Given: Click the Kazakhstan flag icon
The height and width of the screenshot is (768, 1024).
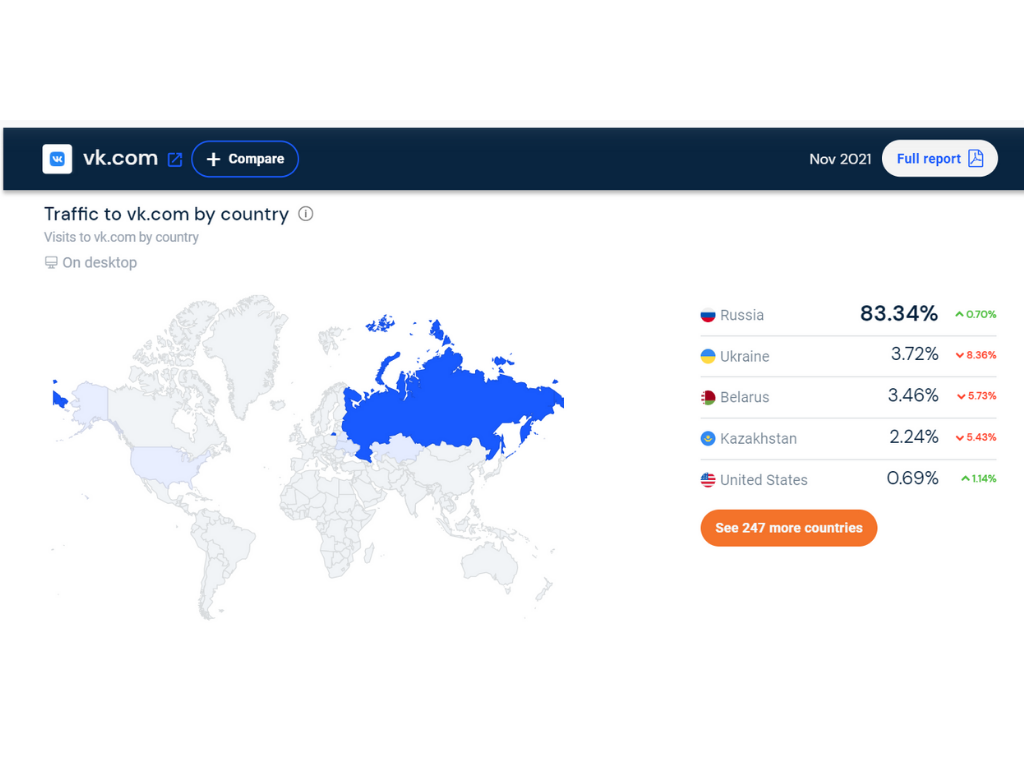Looking at the screenshot, I should point(708,438).
